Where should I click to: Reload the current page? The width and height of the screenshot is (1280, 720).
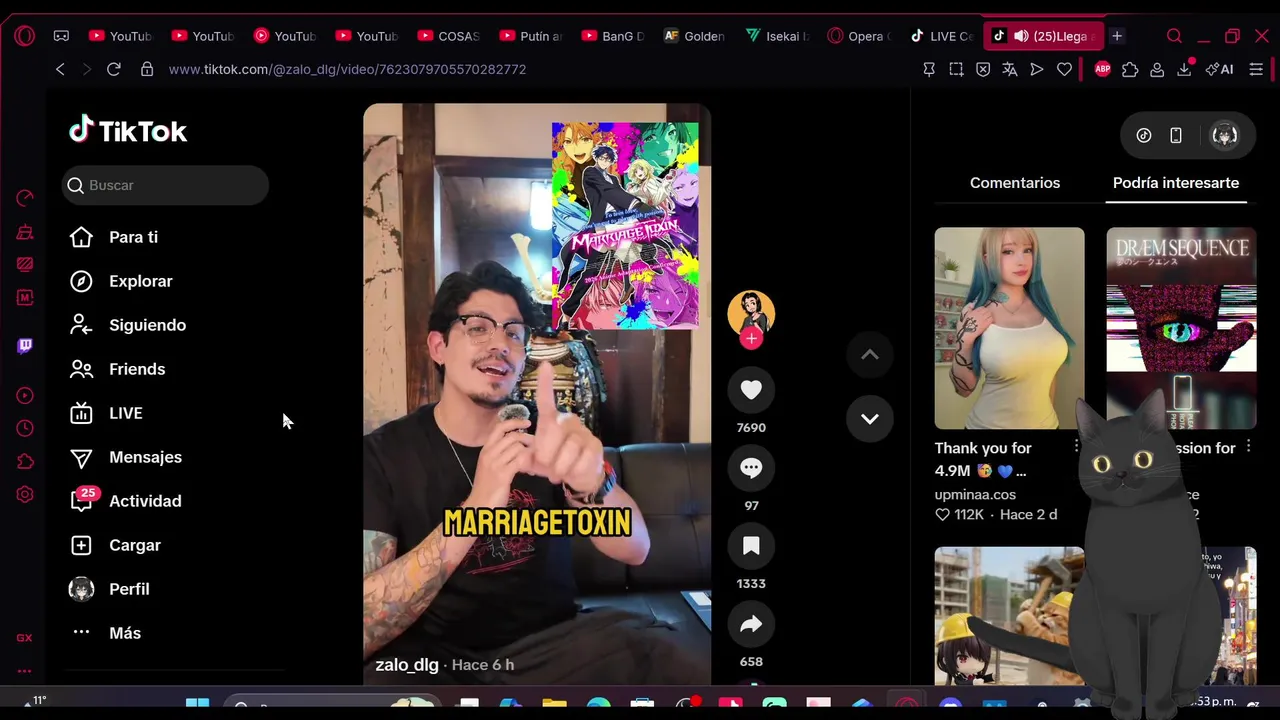(x=114, y=69)
